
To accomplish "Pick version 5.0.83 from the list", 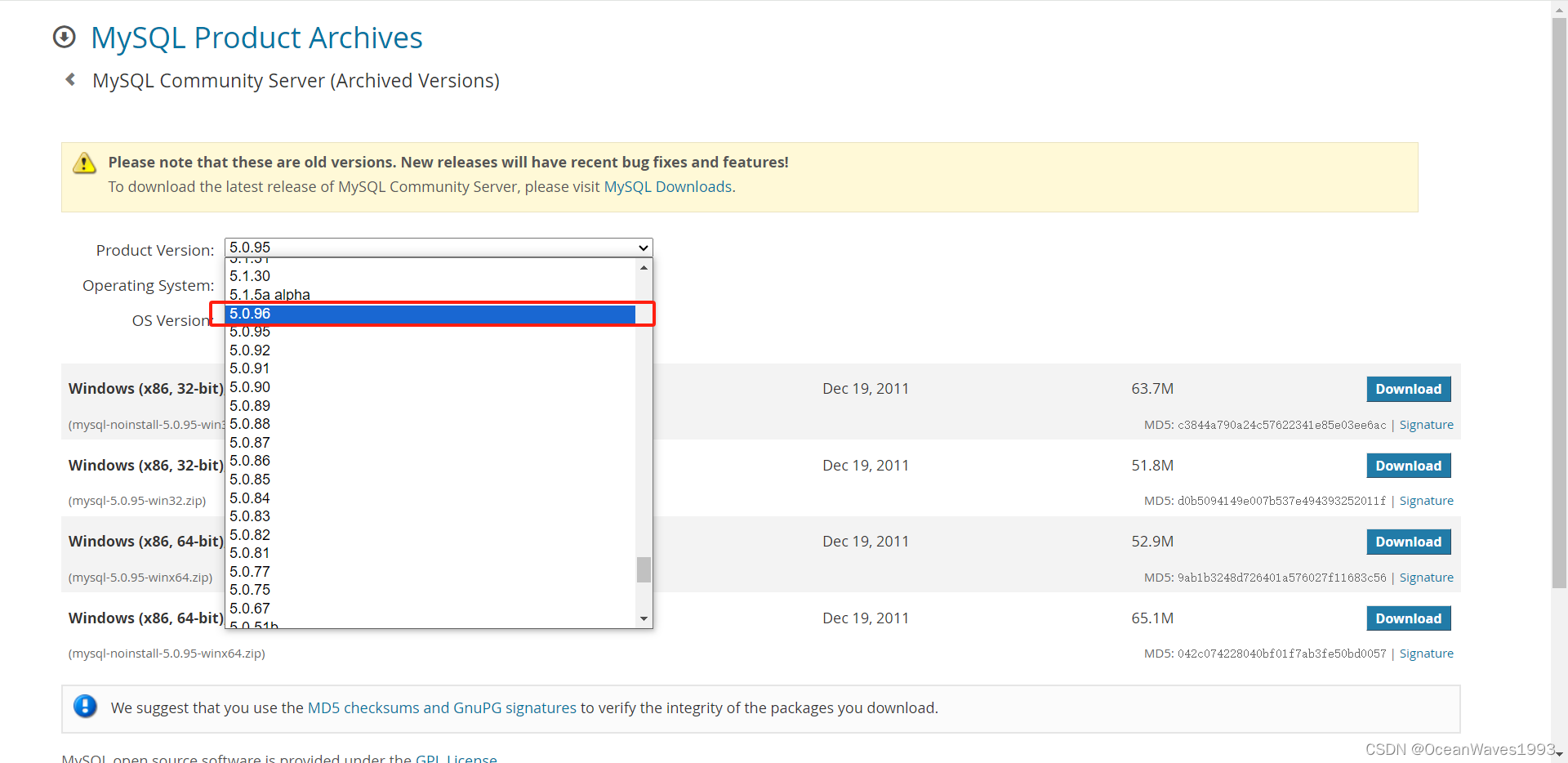I will point(430,516).
